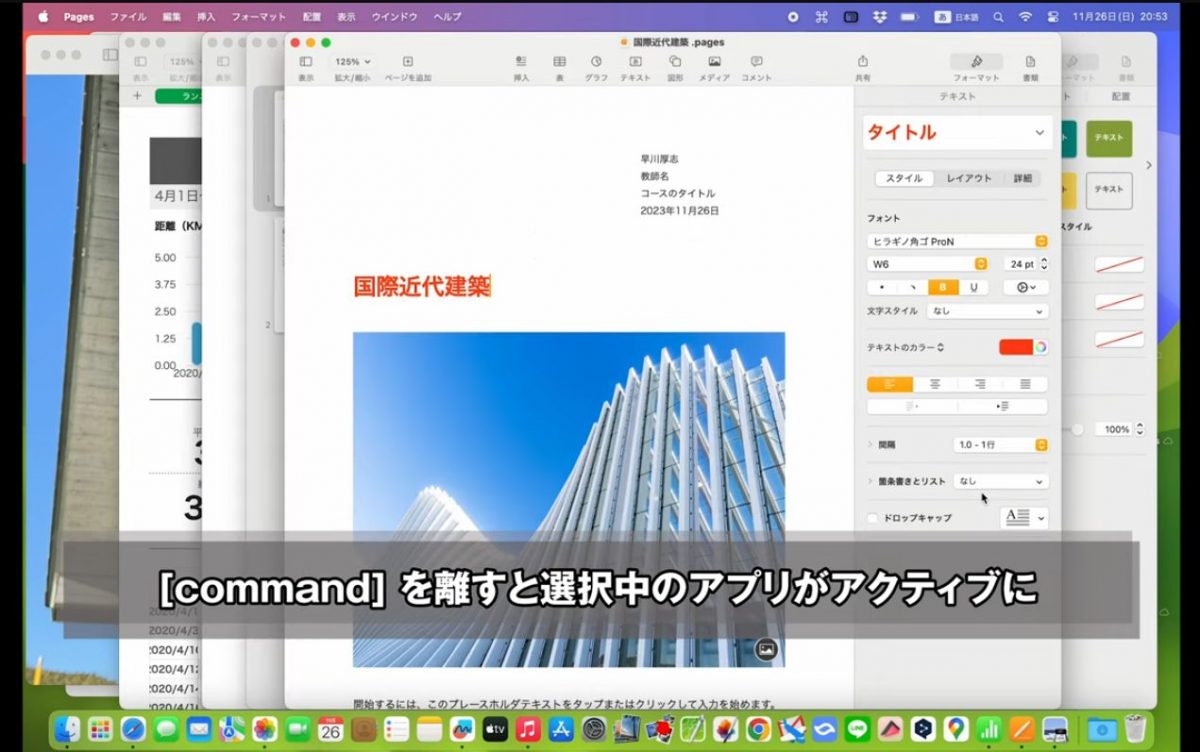Screen dimensions: 1200x752
Task: Open the 共有 share toolbar icon
Action: (x=863, y=62)
